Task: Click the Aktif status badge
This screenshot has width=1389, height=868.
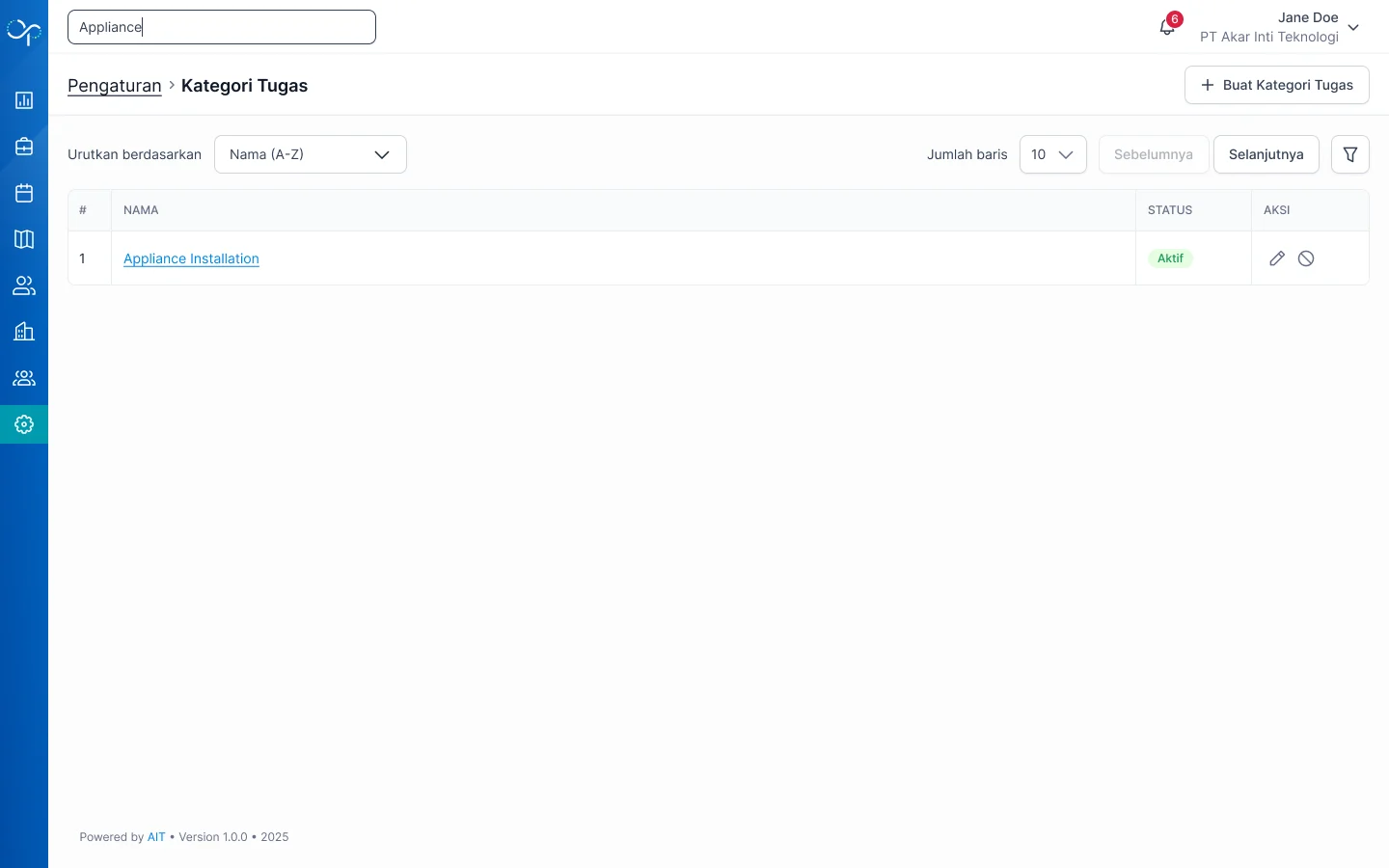Action: pos(1171,258)
